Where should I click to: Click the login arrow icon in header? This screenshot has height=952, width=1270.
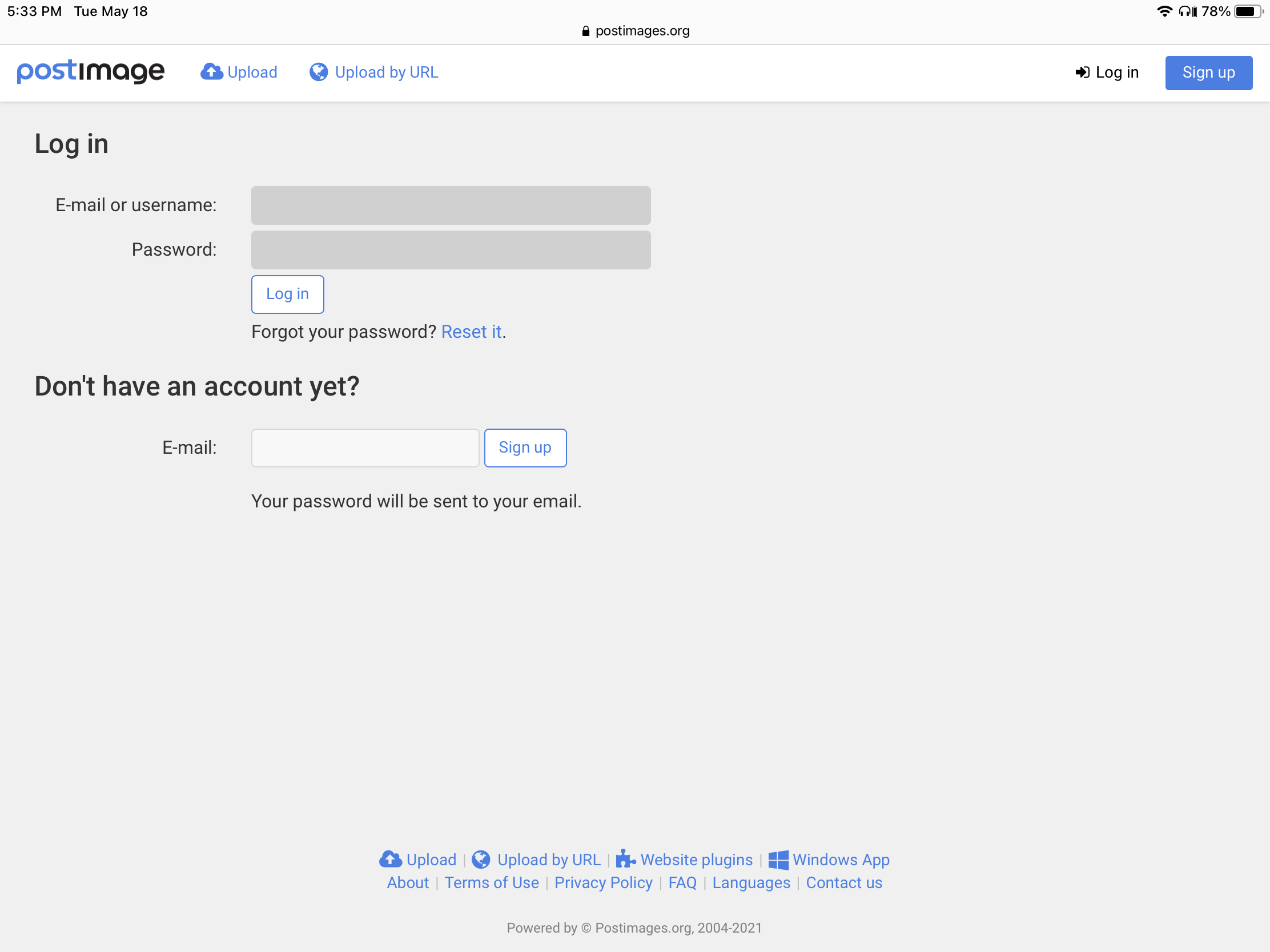point(1082,72)
